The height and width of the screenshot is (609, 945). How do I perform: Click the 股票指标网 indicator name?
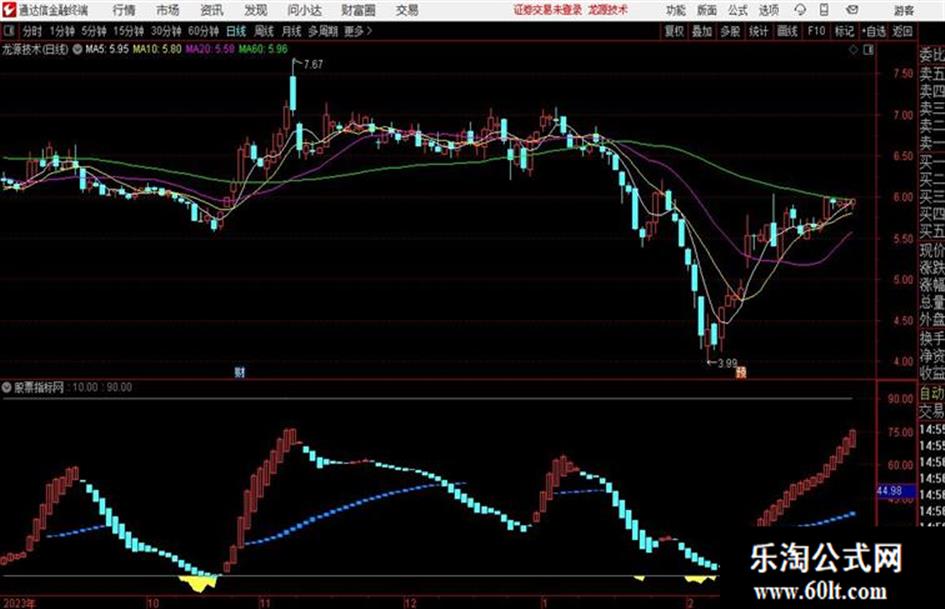39,387
